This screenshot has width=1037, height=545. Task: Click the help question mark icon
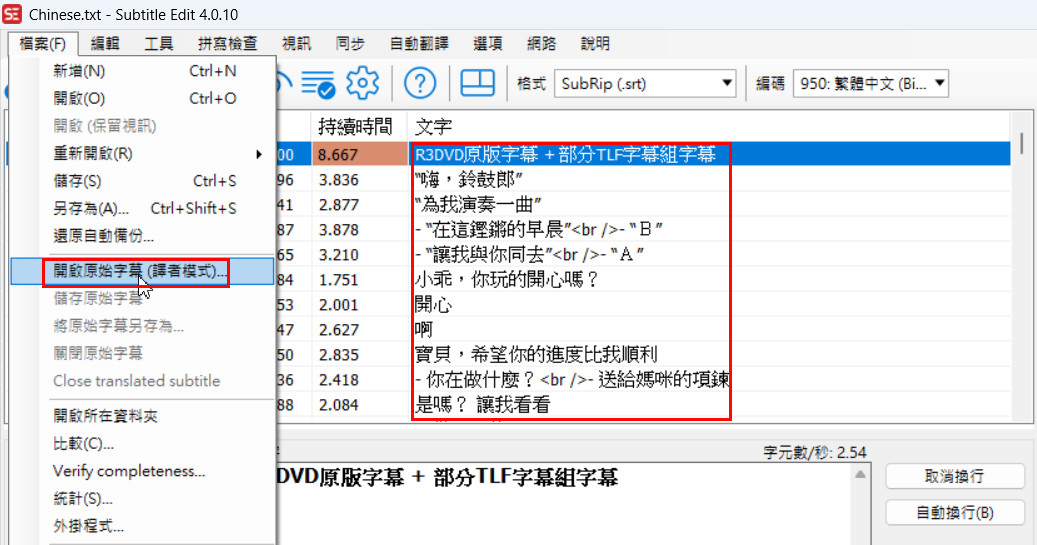(x=420, y=83)
